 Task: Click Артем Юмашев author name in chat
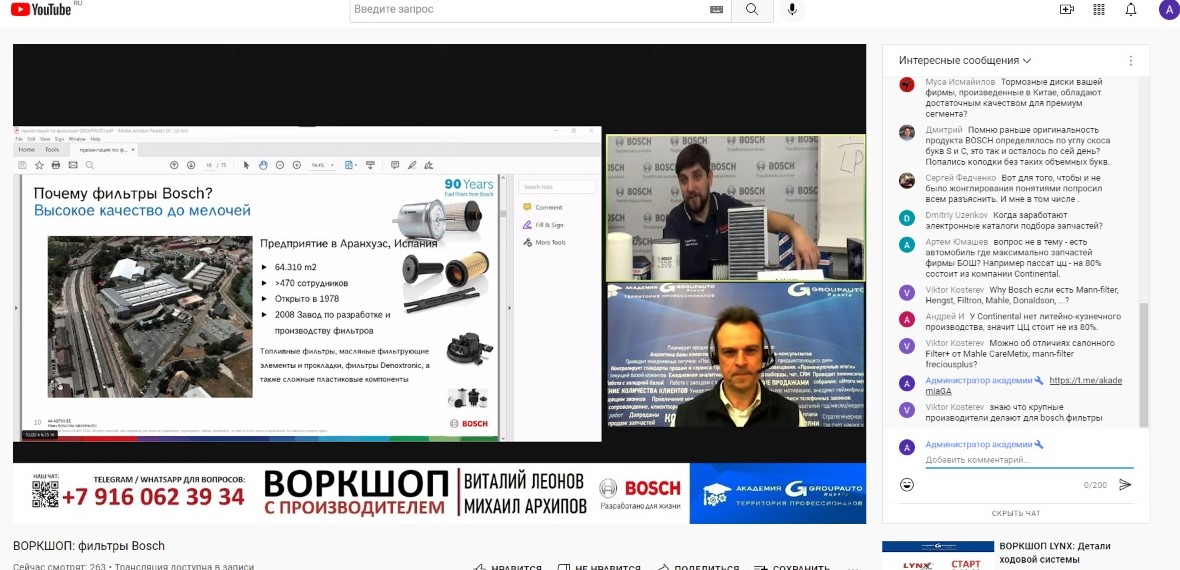[x=956, y=242]
